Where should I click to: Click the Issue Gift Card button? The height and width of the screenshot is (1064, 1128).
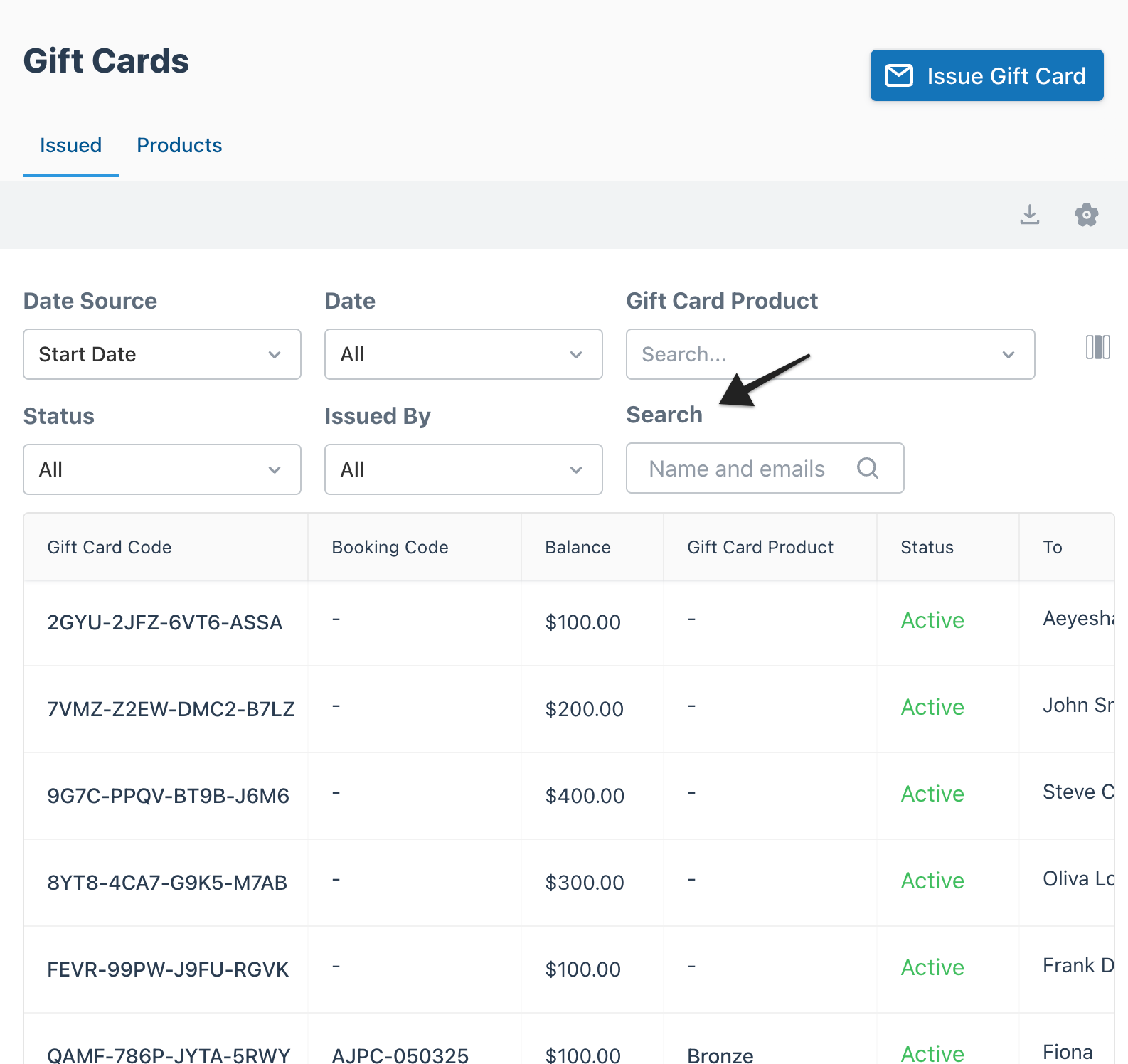[986, 75]
